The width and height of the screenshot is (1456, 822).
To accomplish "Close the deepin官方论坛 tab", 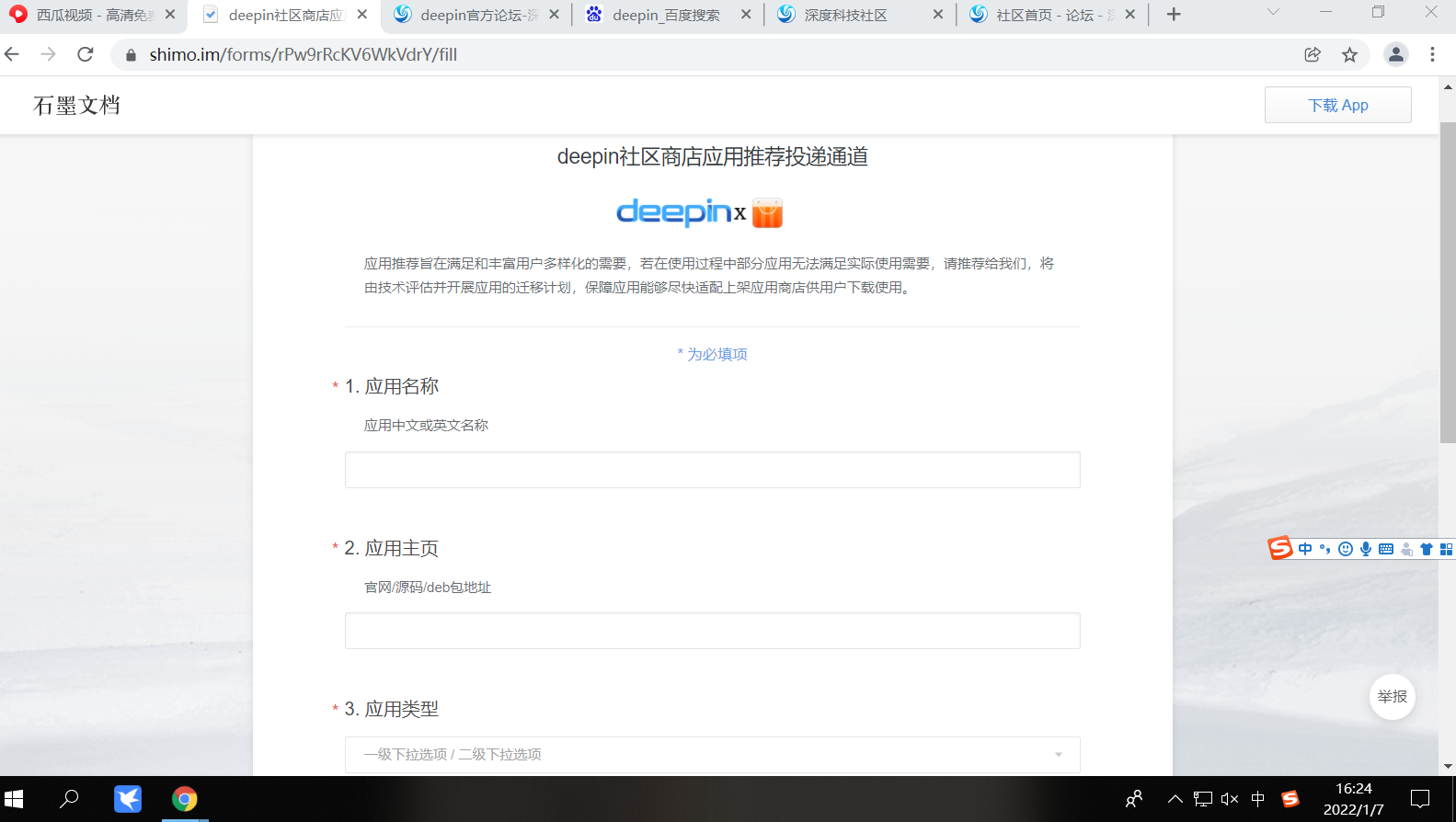I will (x=554, y=15).
